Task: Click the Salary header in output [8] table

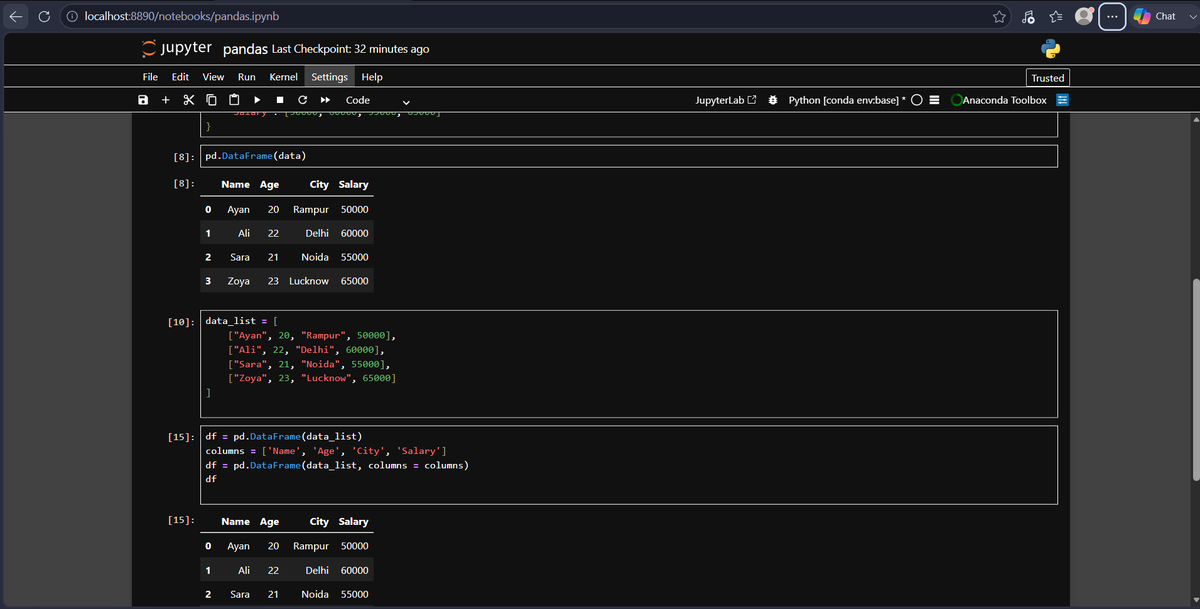Action: 353,184
